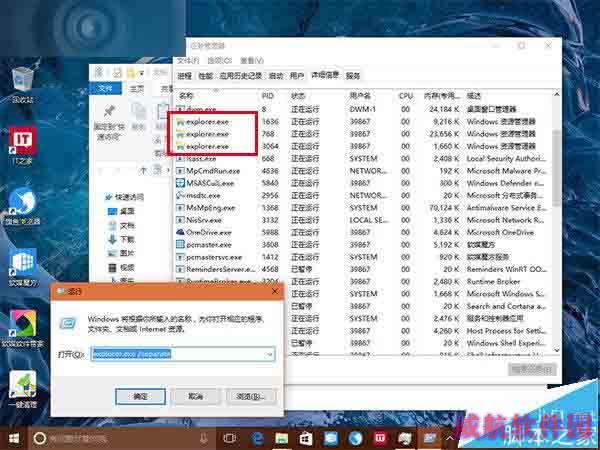The width and height of the screenshot is (600, 450).
Task: Click the 确定 button in Run dialog
Action: [140, 396]
